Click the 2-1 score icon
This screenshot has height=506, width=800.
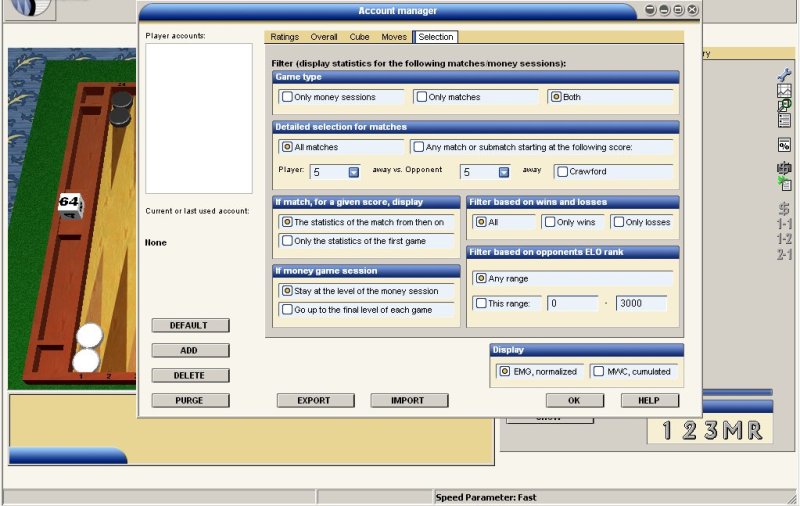(x=784, y=254)
